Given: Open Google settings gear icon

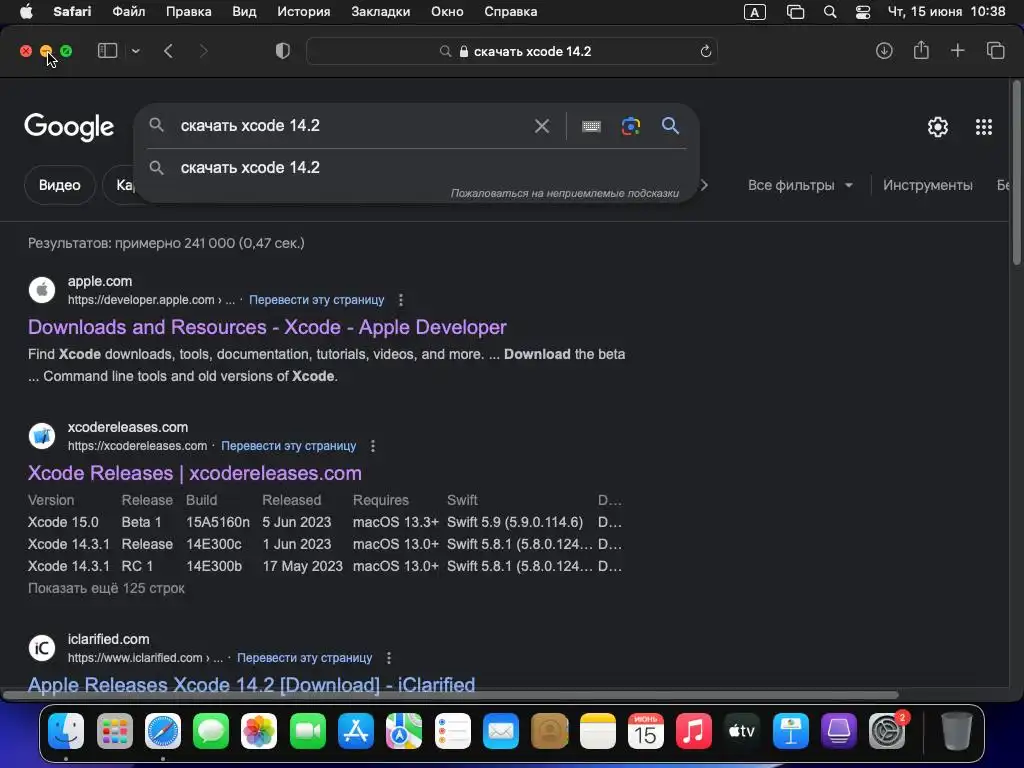Looking at the screenshot, I should pos(938,127).
